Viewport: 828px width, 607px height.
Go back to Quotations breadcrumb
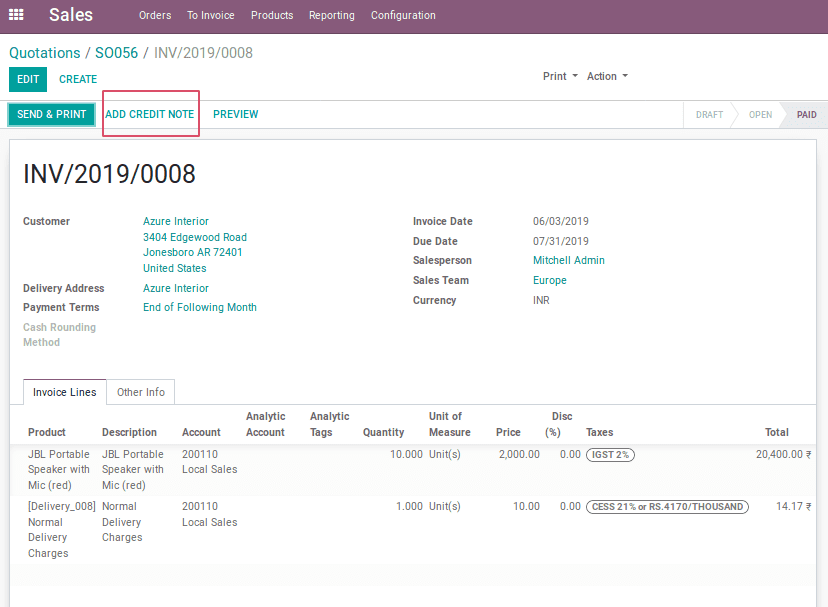coord(45,53)
